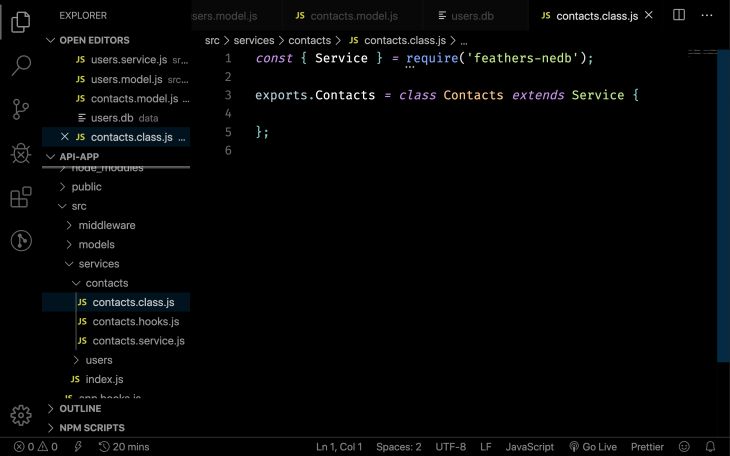The height and width of the screenshot is (456, 730).
Task: Click the feedback smiley icon
Action: 685,447
